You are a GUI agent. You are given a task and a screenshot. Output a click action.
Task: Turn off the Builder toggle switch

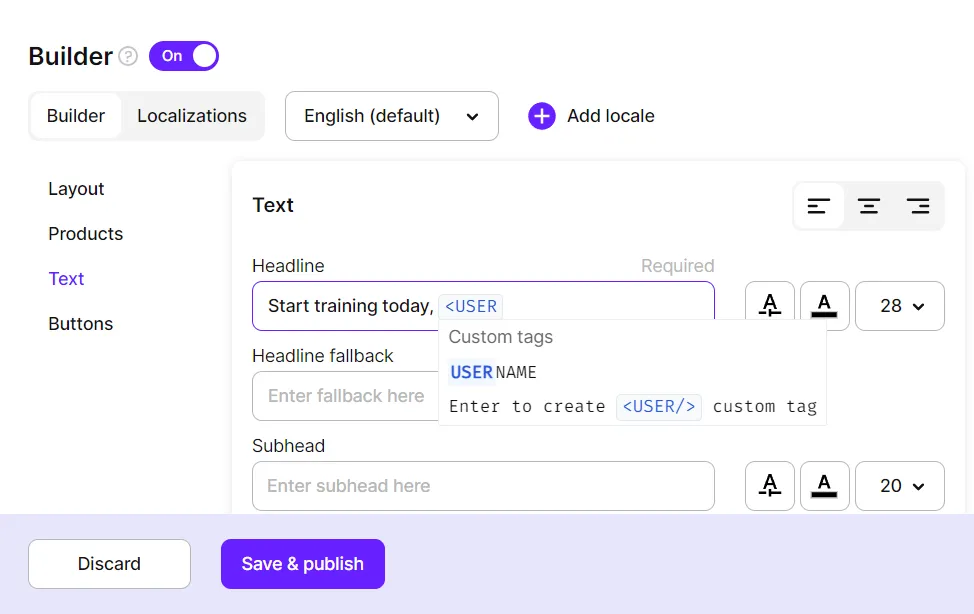click(x=184, y=56)
